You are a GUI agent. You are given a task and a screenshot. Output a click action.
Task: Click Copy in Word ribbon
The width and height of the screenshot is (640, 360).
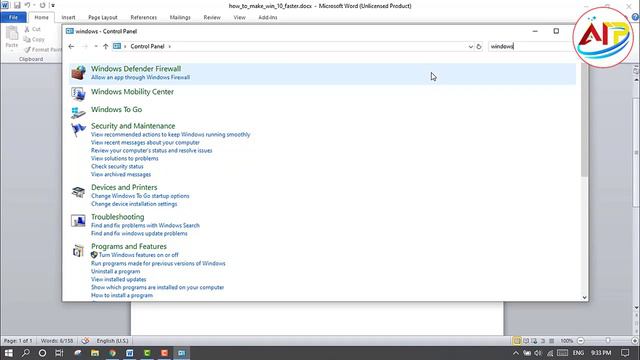point(34,39)
